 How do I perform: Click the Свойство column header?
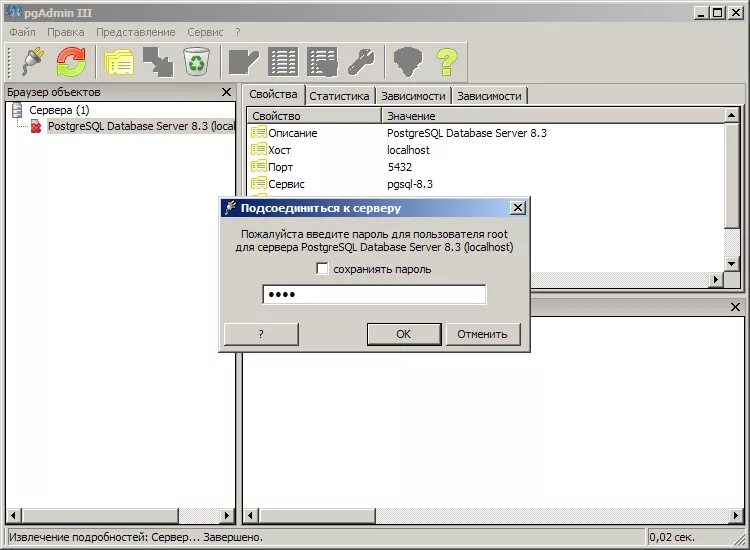[314, 116]
